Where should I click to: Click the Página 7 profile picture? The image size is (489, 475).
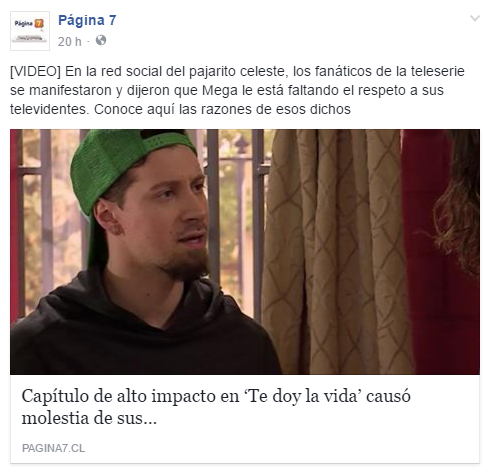coord(30,31)
